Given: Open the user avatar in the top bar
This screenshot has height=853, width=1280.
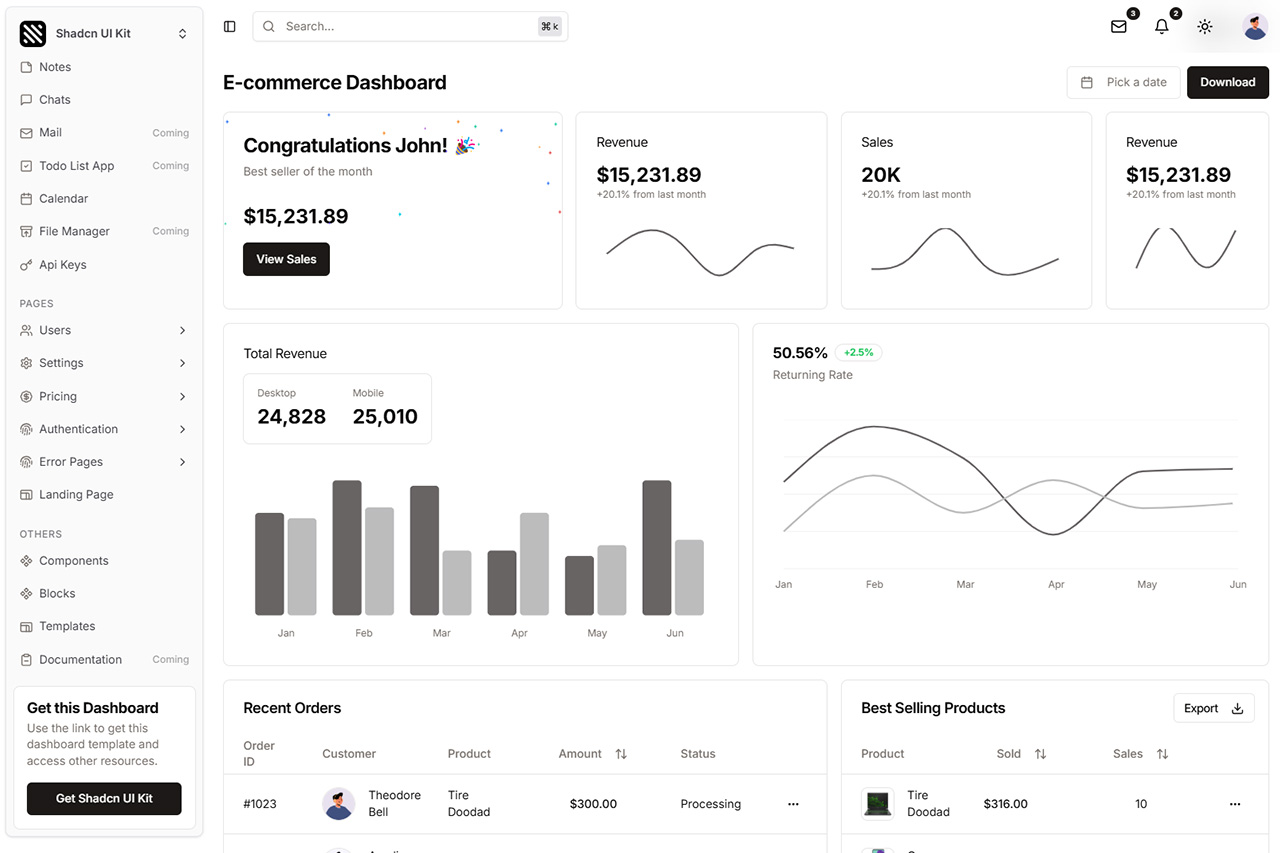Looking at the screenshot, I should 1255,27.
